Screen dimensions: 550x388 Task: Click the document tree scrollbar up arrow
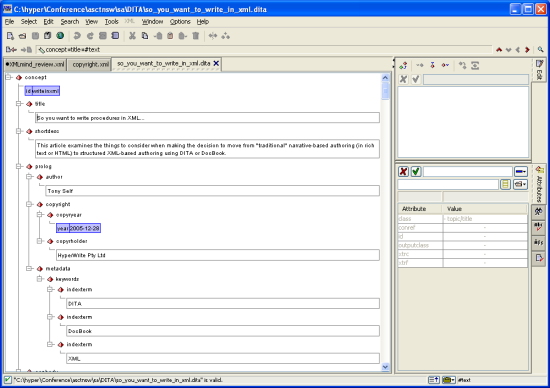point(385,78)
